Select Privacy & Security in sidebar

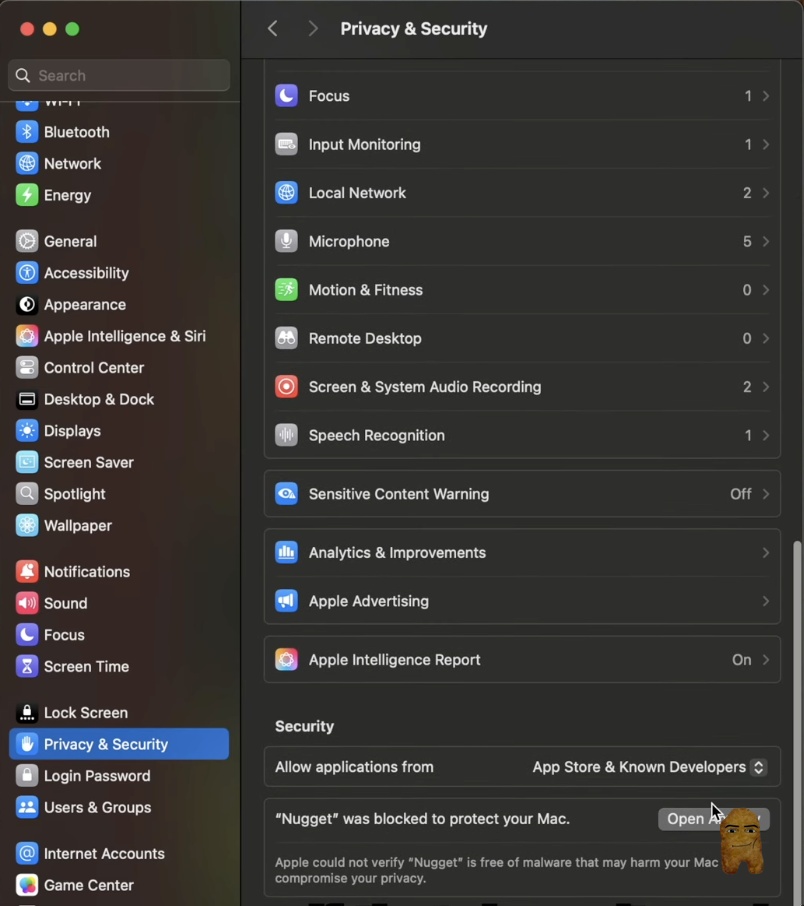pos(119,744)
